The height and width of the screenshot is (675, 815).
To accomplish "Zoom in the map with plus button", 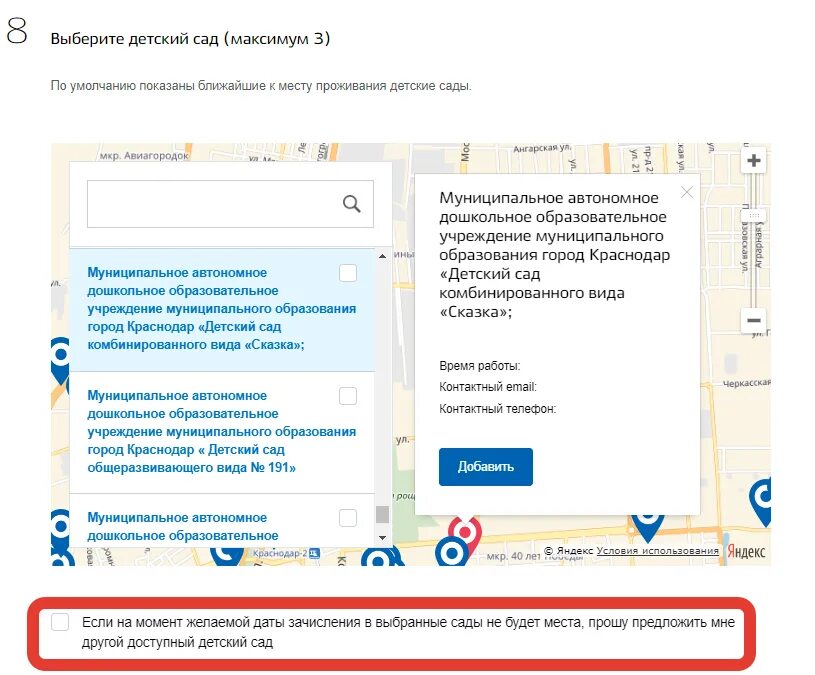I will click(754, 161).
